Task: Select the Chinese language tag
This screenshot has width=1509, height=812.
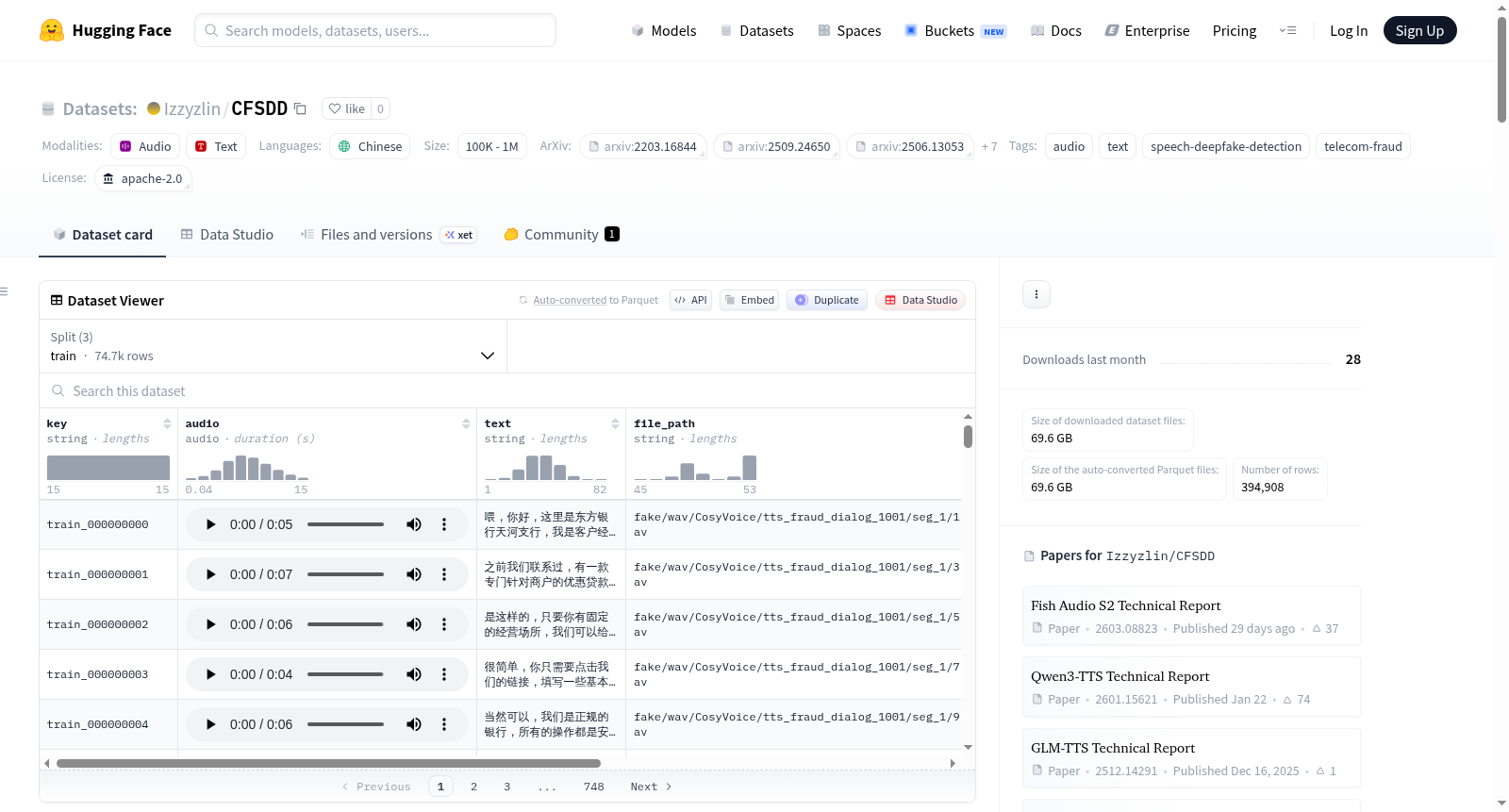Action: pyautogui.click(x=371, y=146)
